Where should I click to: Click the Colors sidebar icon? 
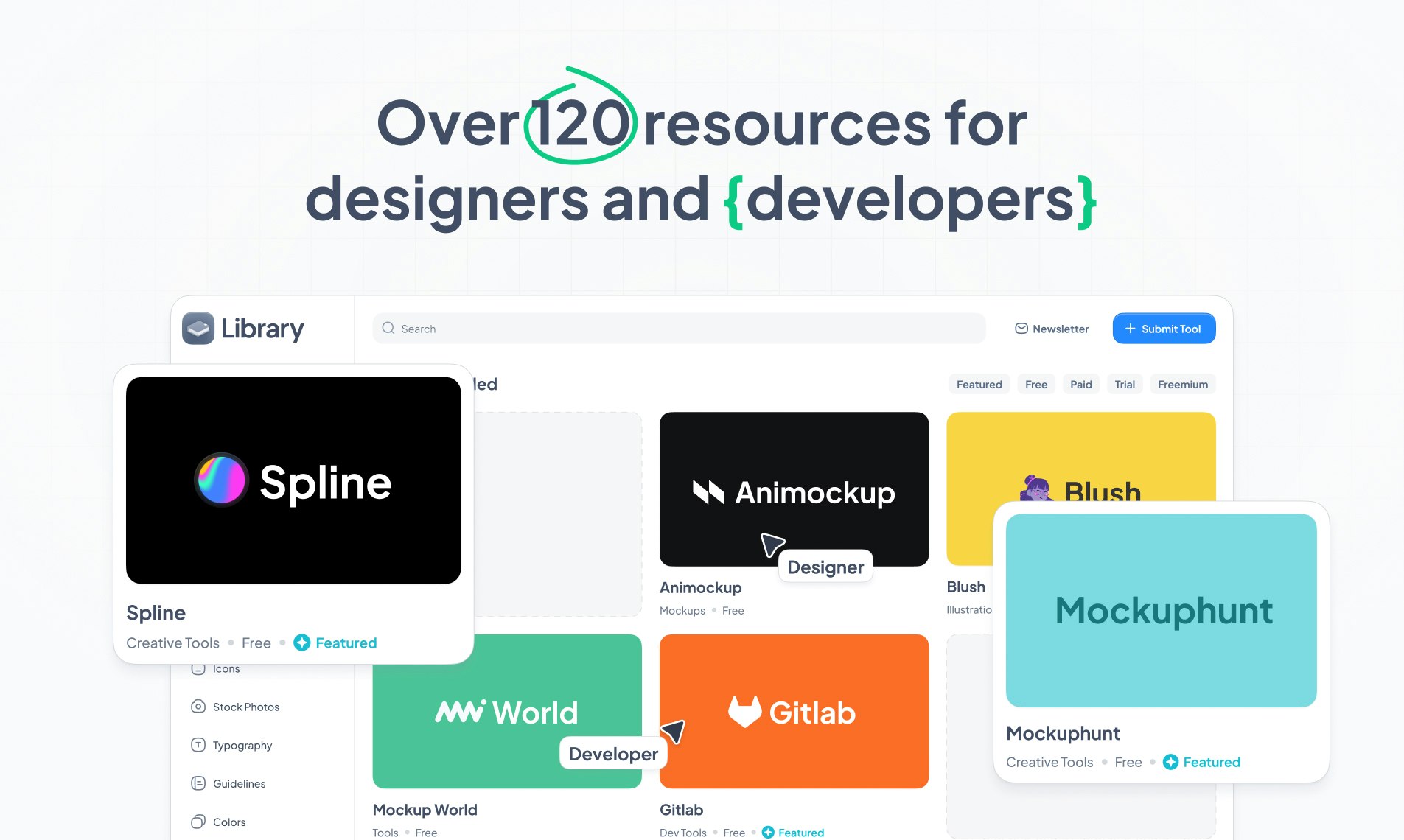click(x=198, y=822)
